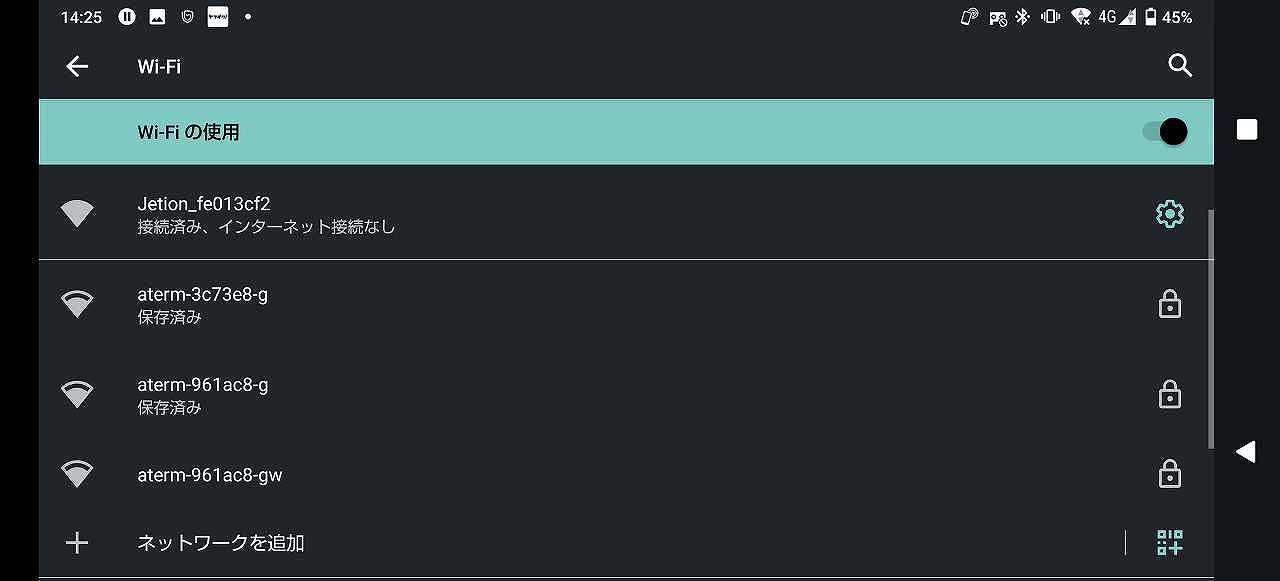
Task: Tap the ネットワークを追加 label
Action: click(221, 543)
